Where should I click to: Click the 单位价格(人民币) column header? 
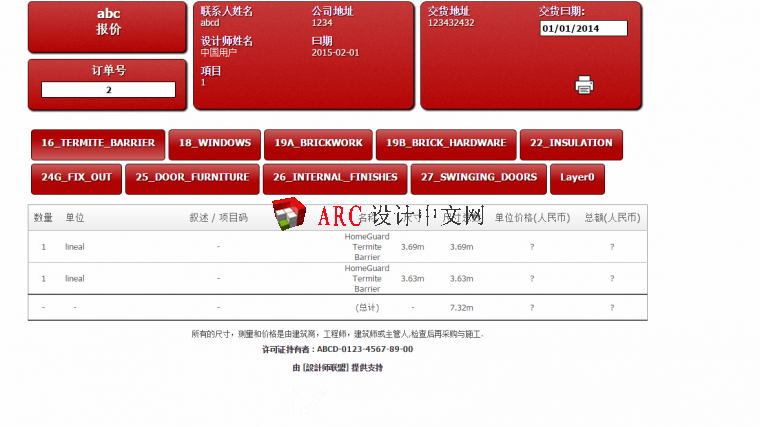tap(532, 217)
